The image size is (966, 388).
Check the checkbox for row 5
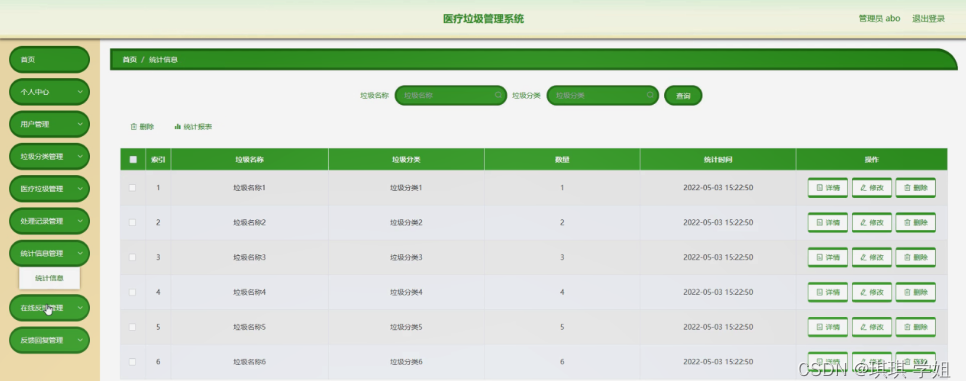tap(132, 327)
